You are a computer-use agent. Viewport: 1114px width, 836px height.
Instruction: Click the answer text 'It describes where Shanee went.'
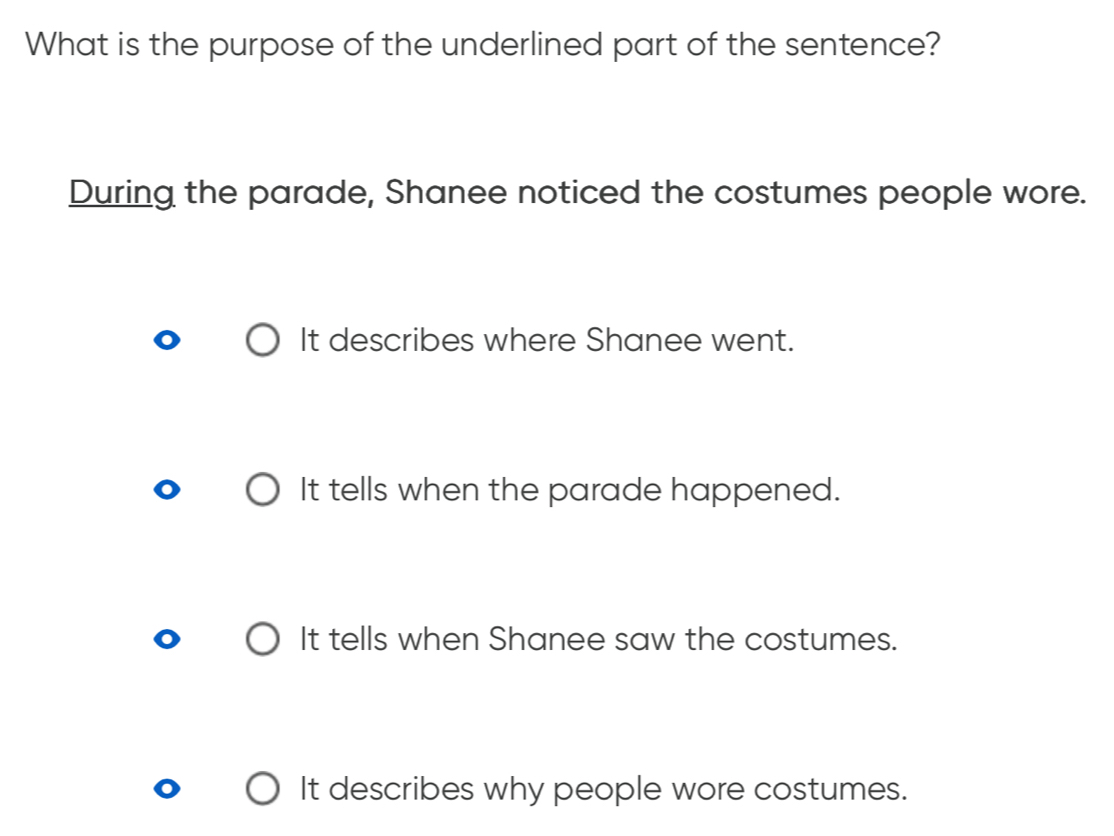coord(547,340)
